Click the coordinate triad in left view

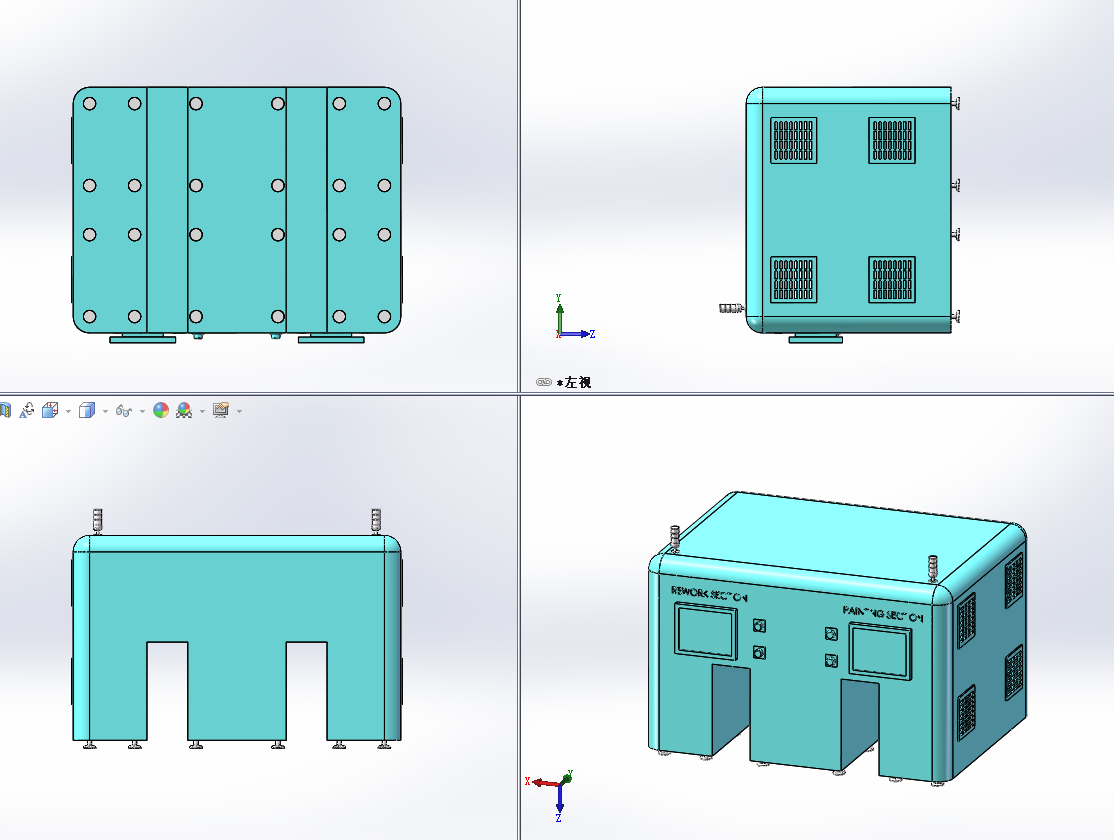tap(573, 318)
